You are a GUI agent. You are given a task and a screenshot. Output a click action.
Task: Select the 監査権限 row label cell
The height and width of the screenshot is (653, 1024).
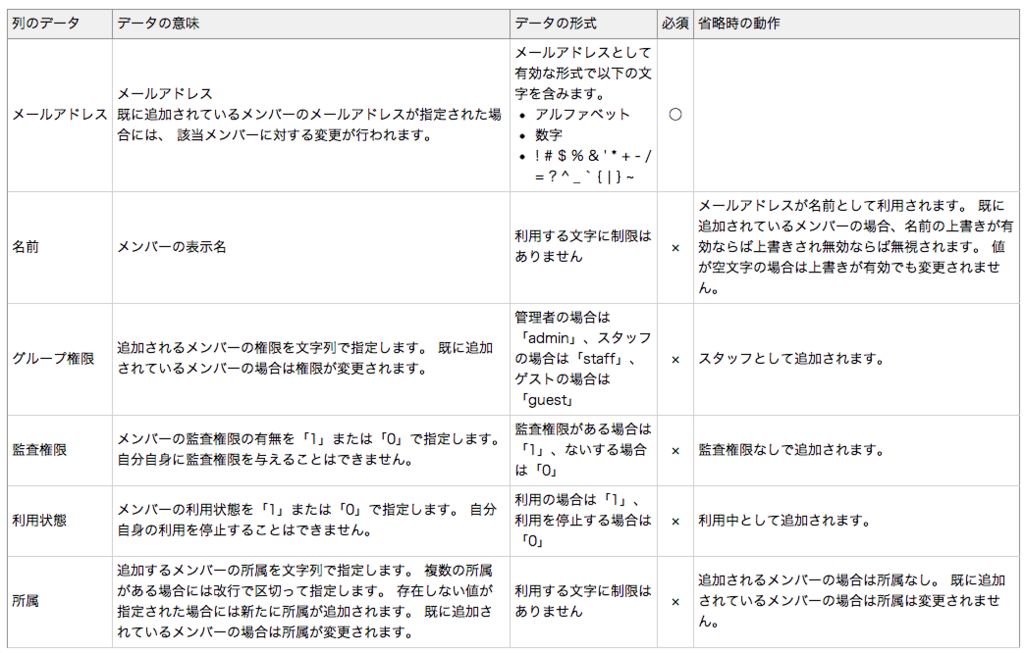[x=60, y=450]
